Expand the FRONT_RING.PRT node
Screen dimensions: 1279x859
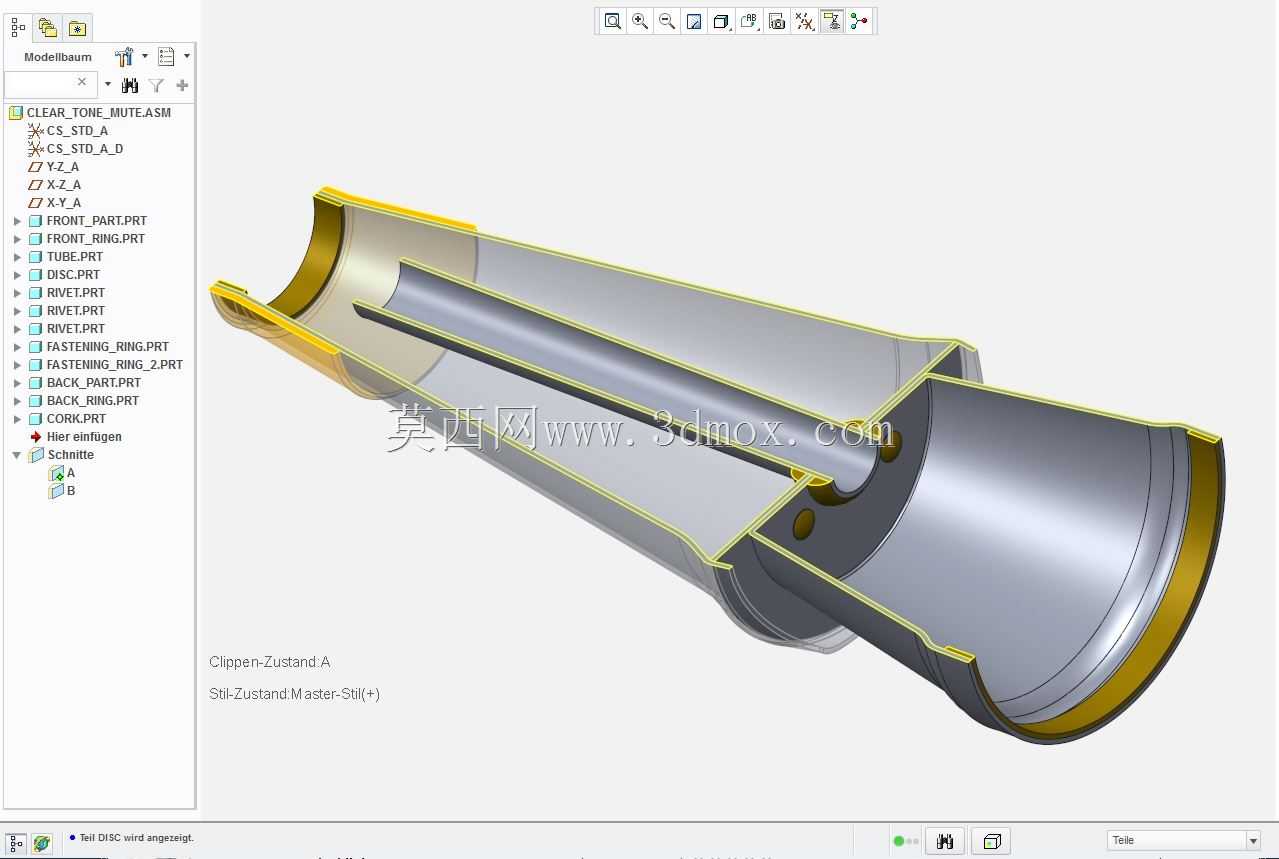pyautogui.click(x=17, y=239)
